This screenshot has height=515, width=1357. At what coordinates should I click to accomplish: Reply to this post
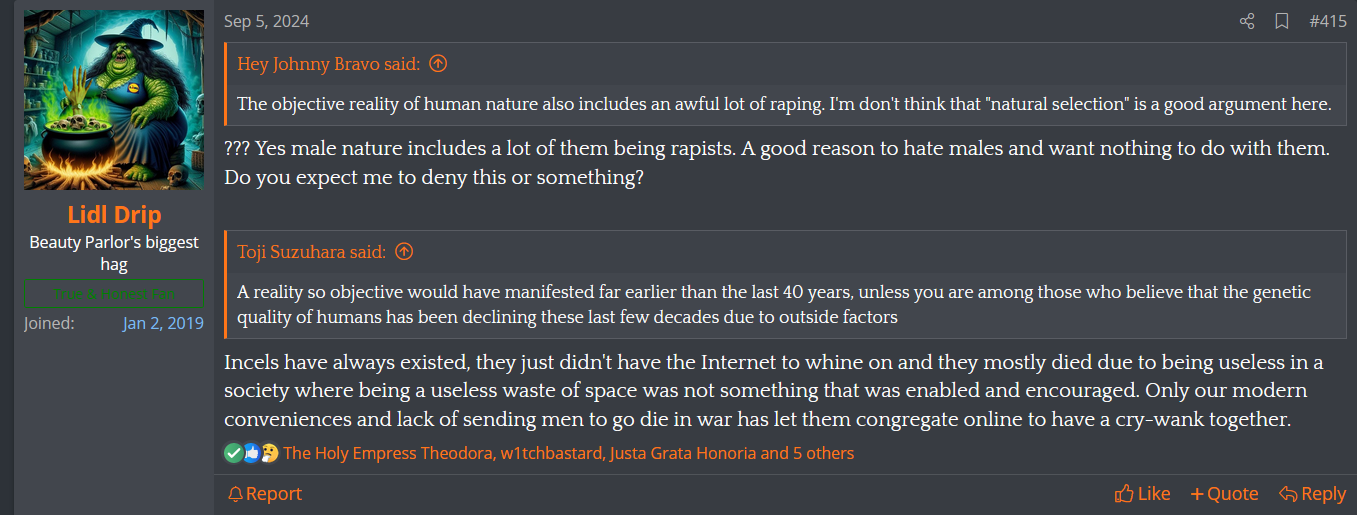pyautogui.click(x=1312, y=493)
